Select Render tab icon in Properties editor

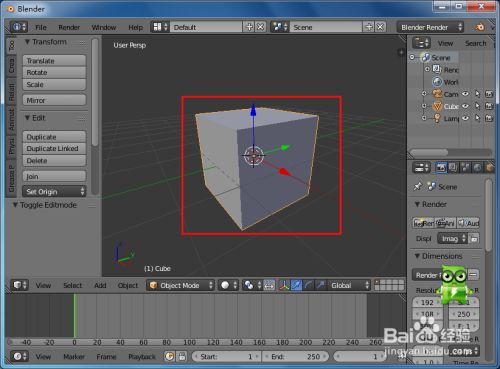click(x=441, y=168)
